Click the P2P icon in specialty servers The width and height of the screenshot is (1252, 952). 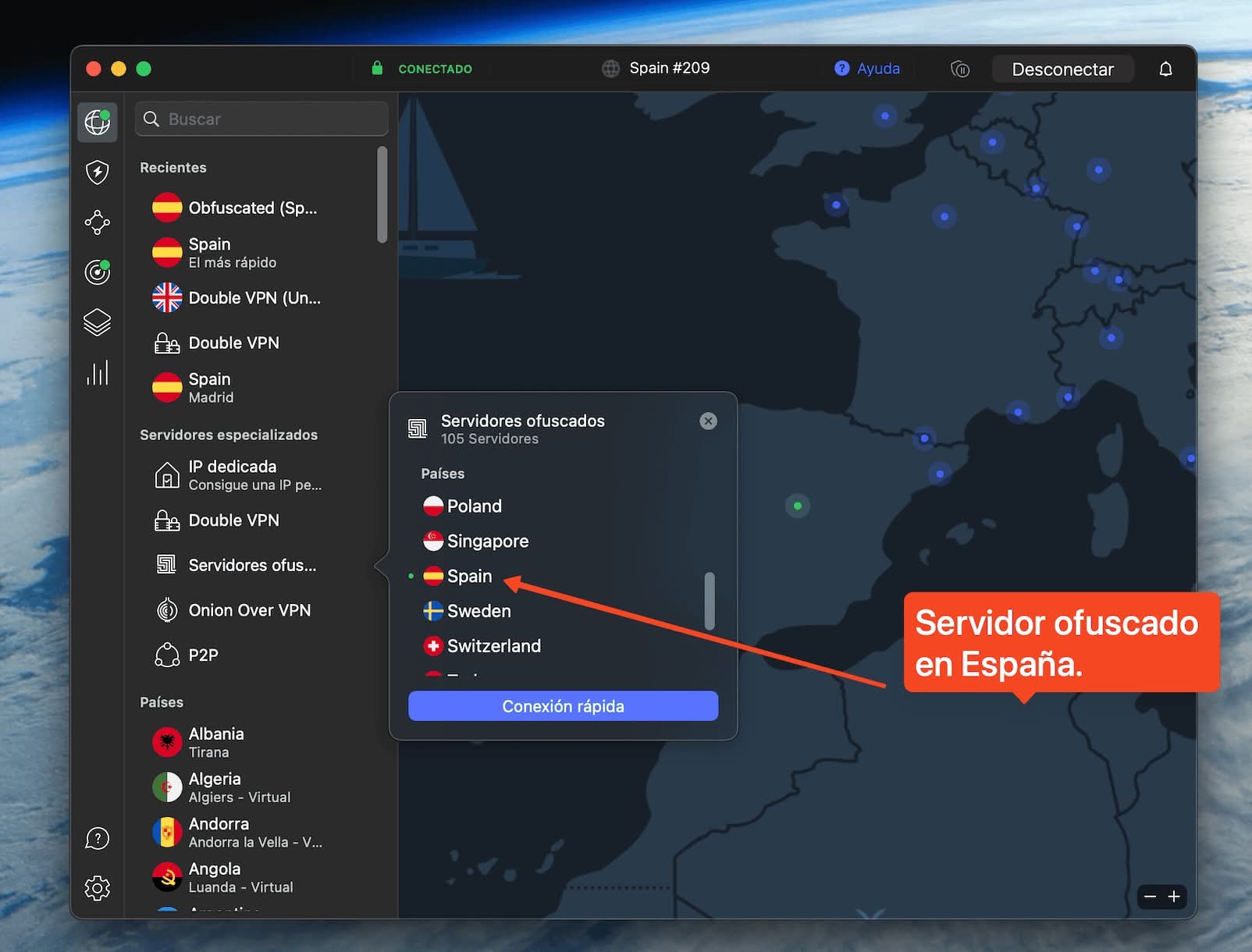167,655
